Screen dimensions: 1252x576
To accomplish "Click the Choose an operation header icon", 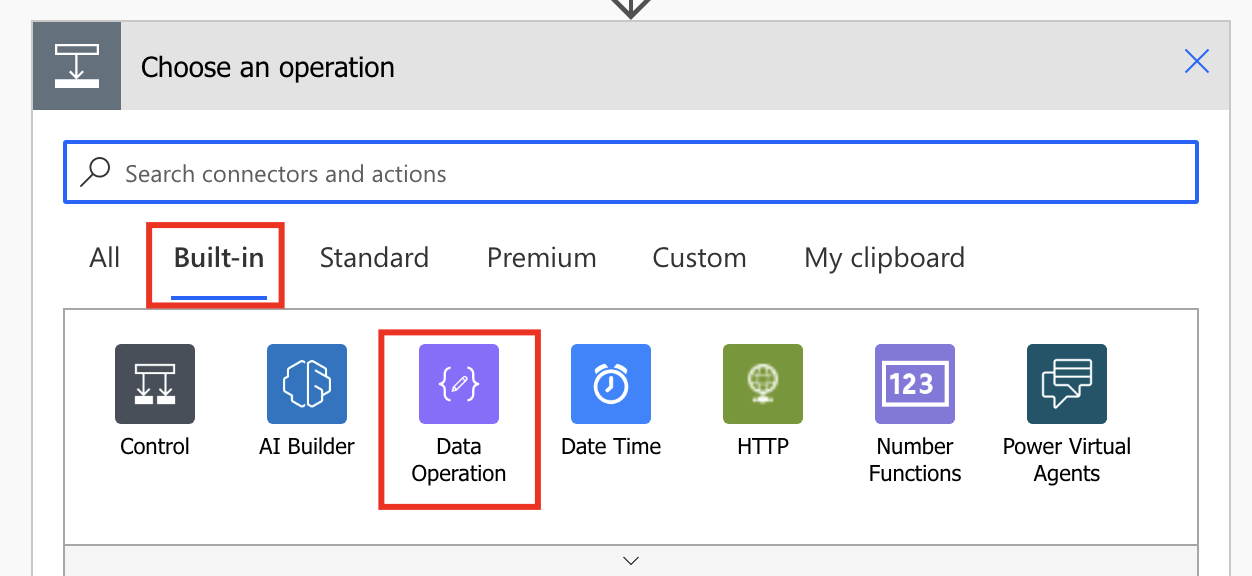I will [77, 66].
